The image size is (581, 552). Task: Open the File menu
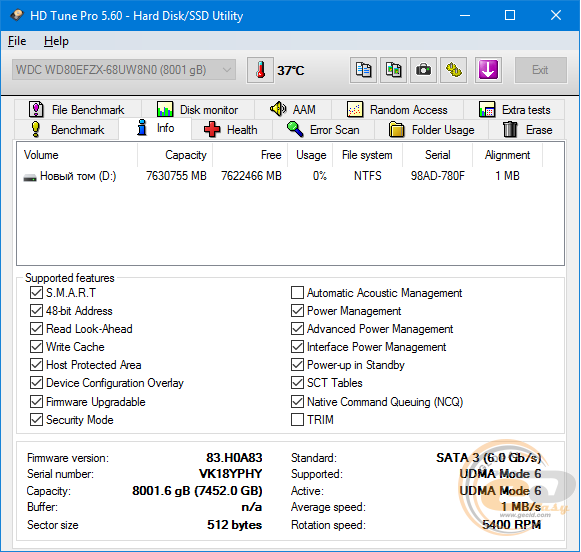click(x=17, y=41)
